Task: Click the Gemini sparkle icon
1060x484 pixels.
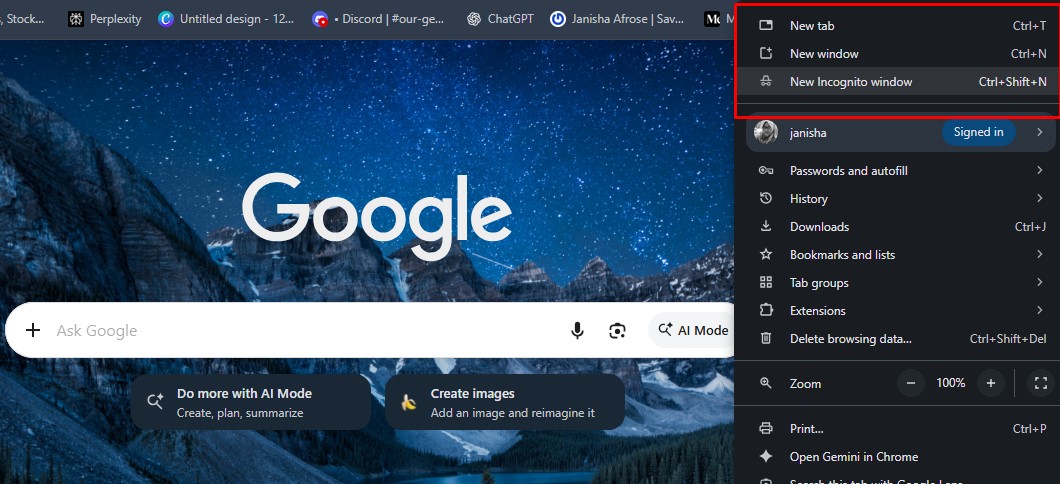Action: [766, 457]
